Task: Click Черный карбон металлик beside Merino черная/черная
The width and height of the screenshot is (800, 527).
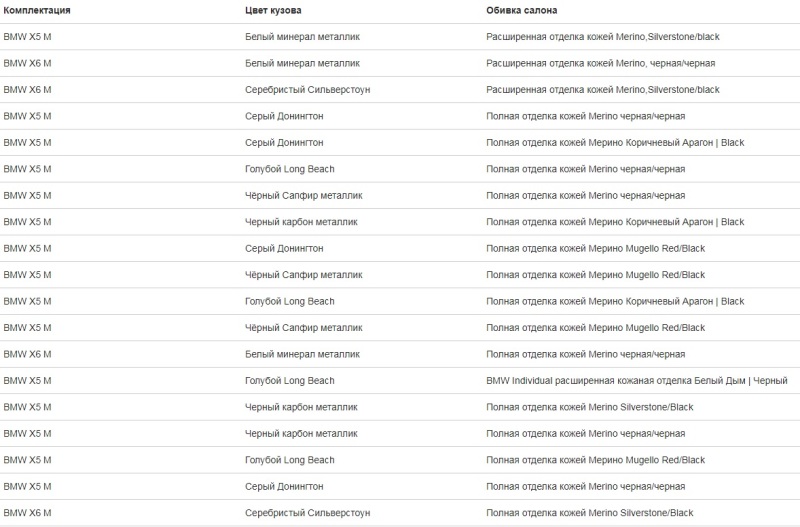Action: (301, 434)
